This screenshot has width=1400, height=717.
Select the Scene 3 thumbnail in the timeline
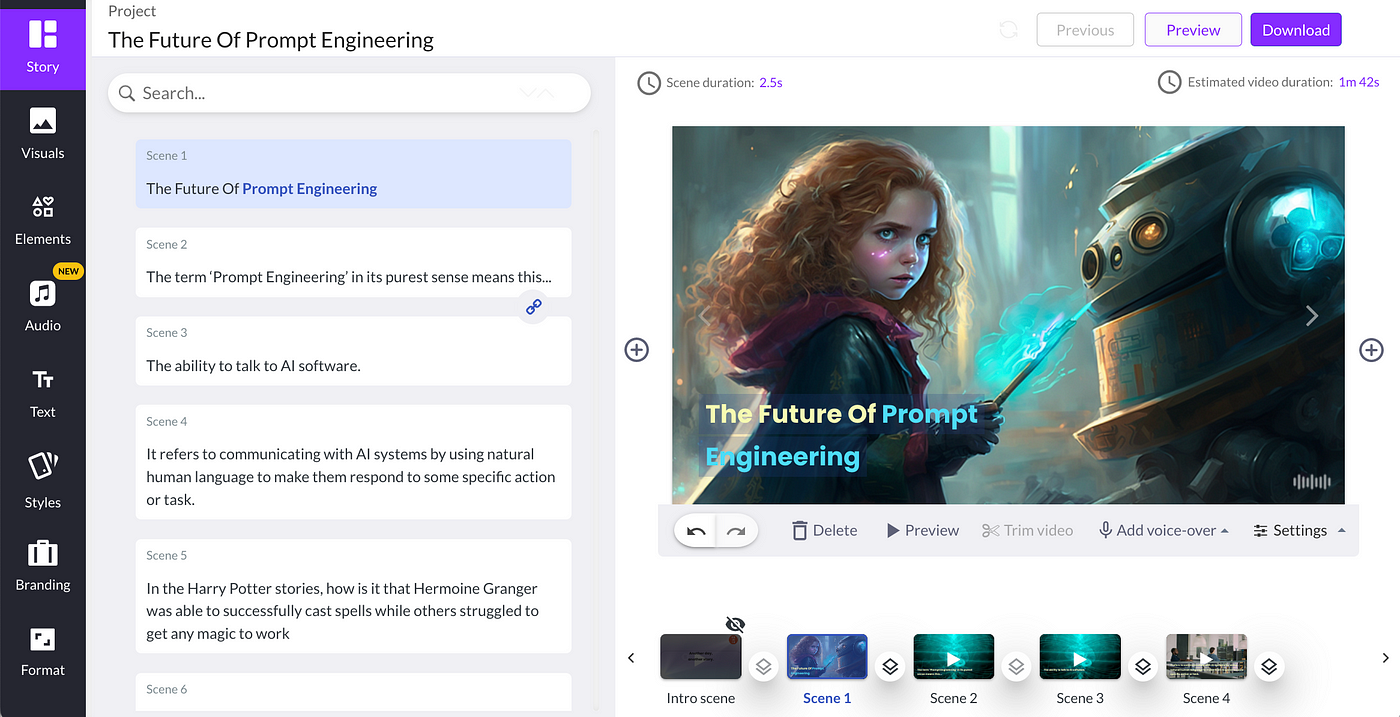coord(1080,657)
